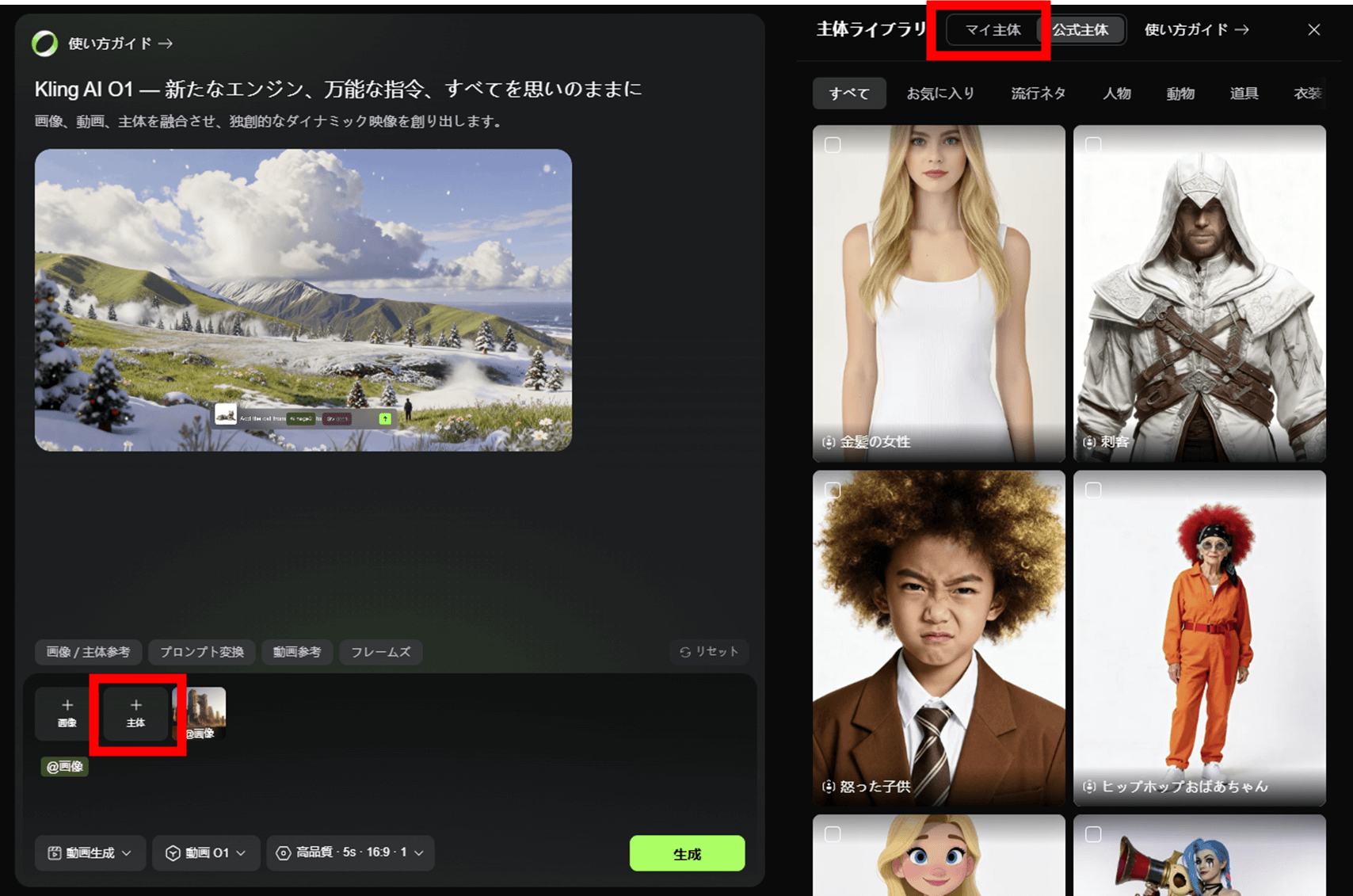Click the plus 画像 add image button
Viewport: 1353px width, 896px height.
tap(67, 713)
